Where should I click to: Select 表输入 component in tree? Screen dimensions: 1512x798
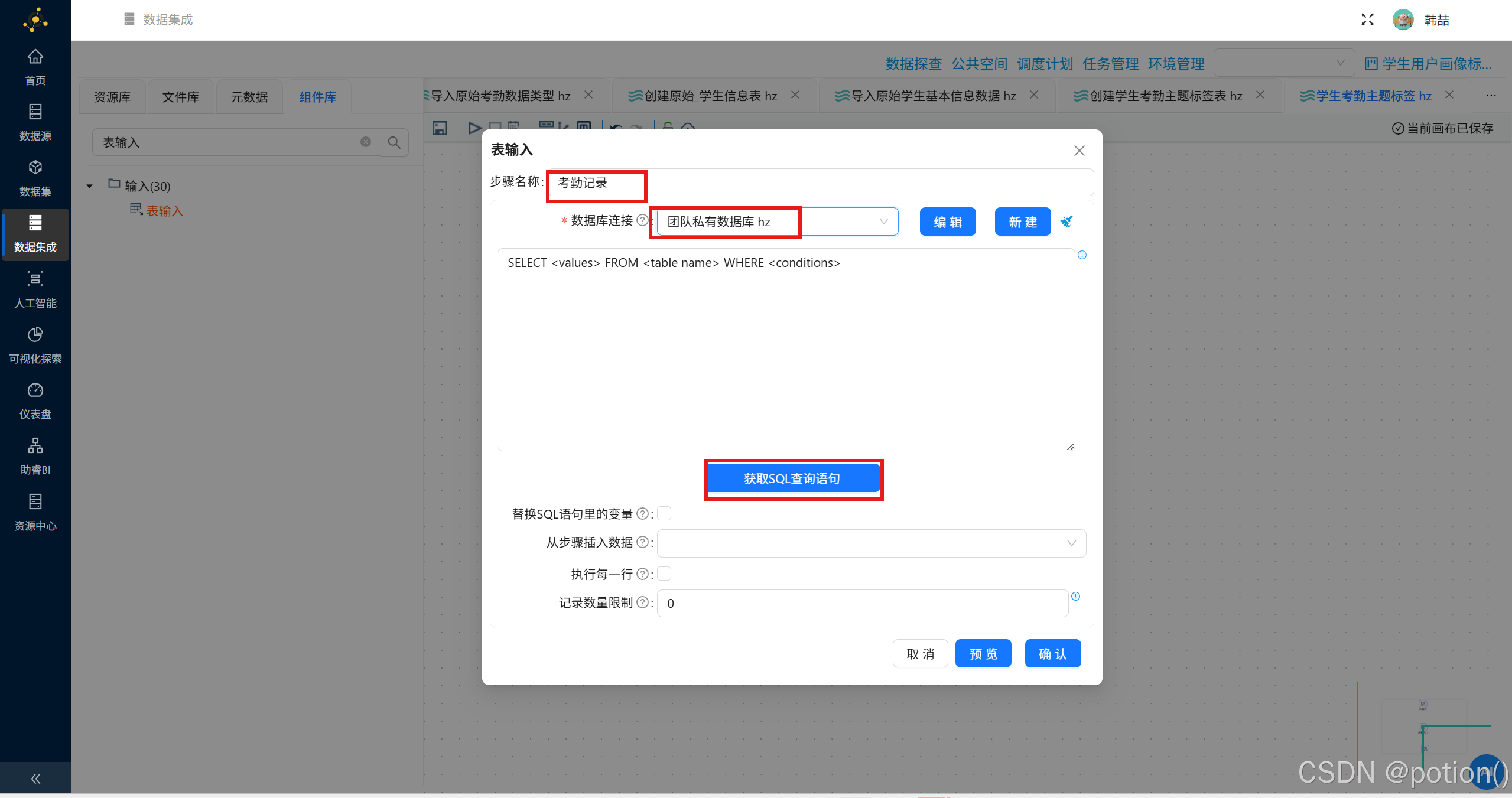[x=164, y=211]
